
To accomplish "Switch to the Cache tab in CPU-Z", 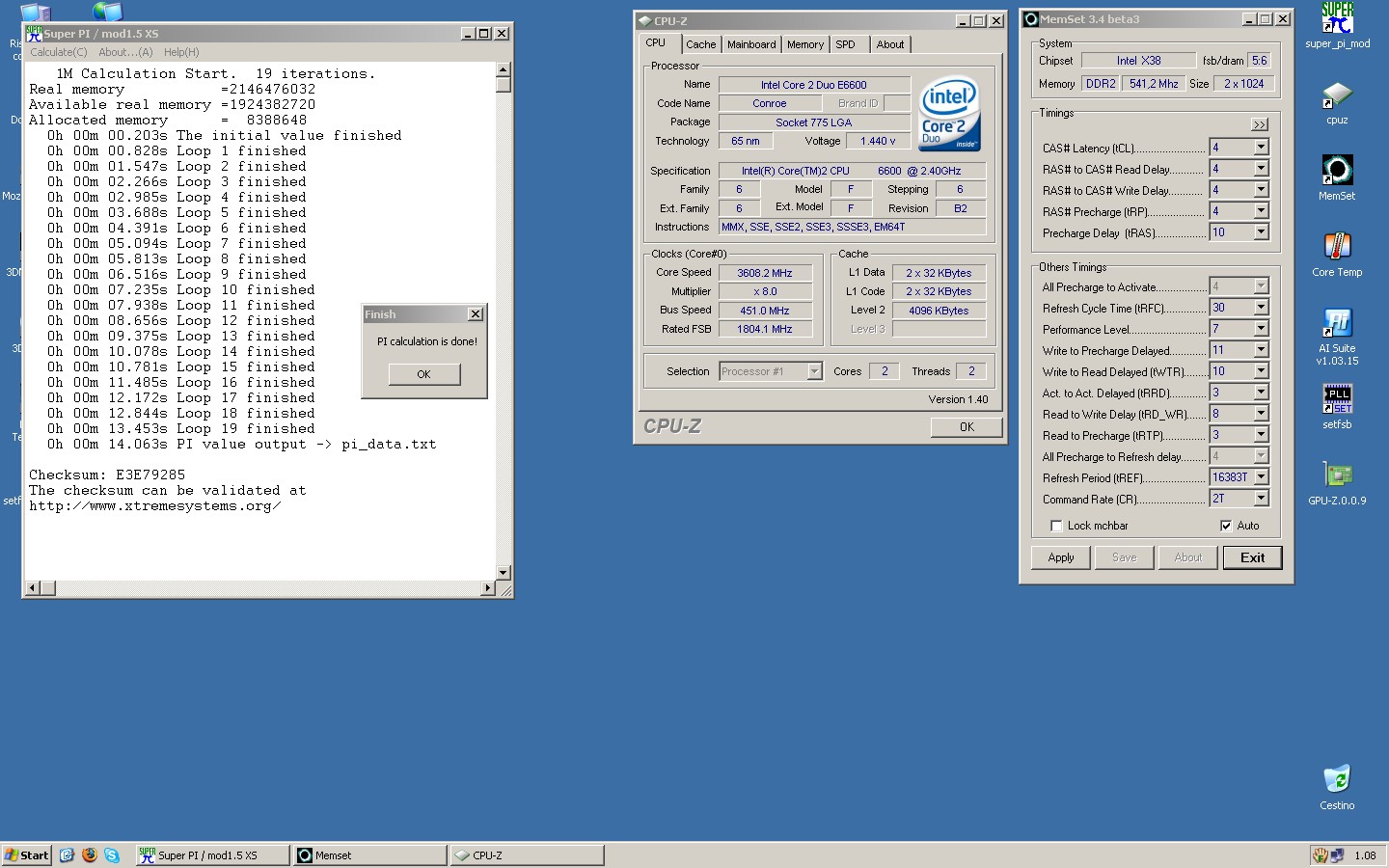I will point(701,44).
